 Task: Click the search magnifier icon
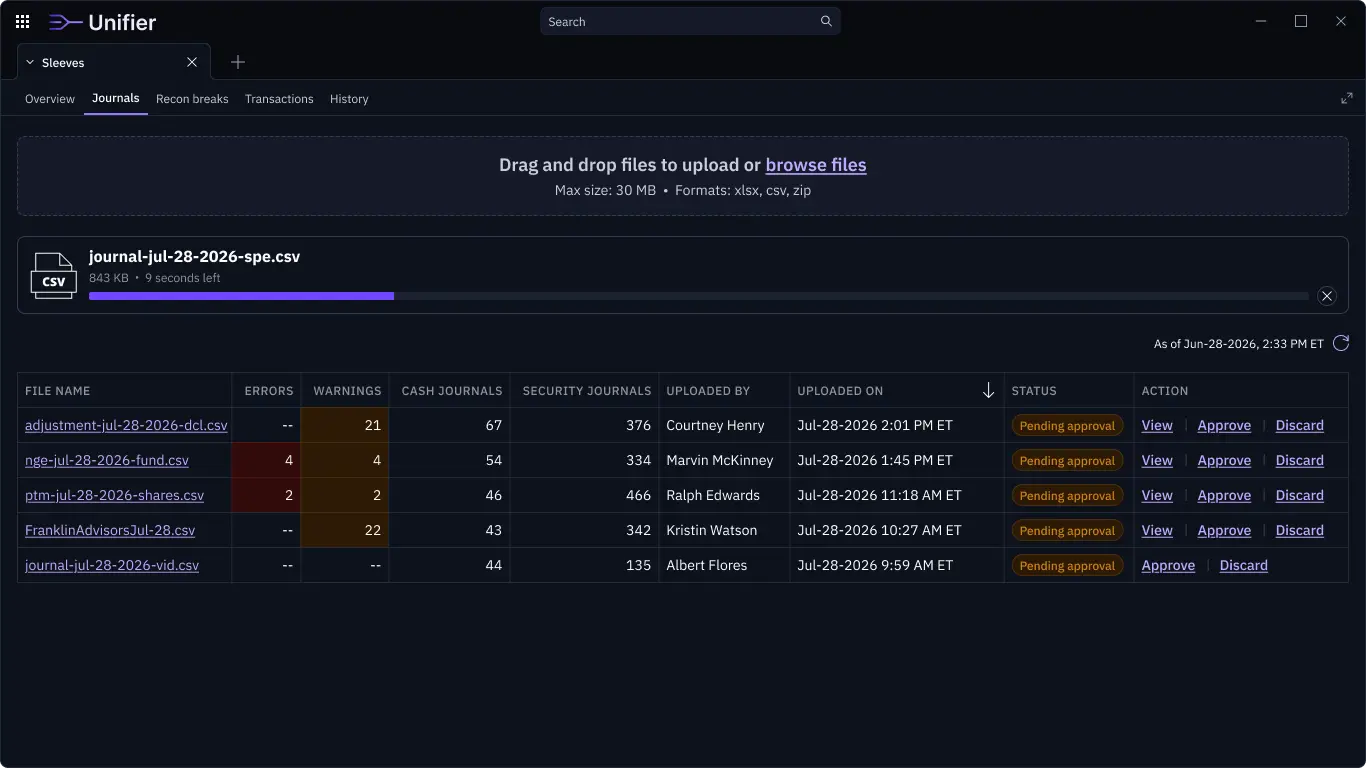(826, 21)
